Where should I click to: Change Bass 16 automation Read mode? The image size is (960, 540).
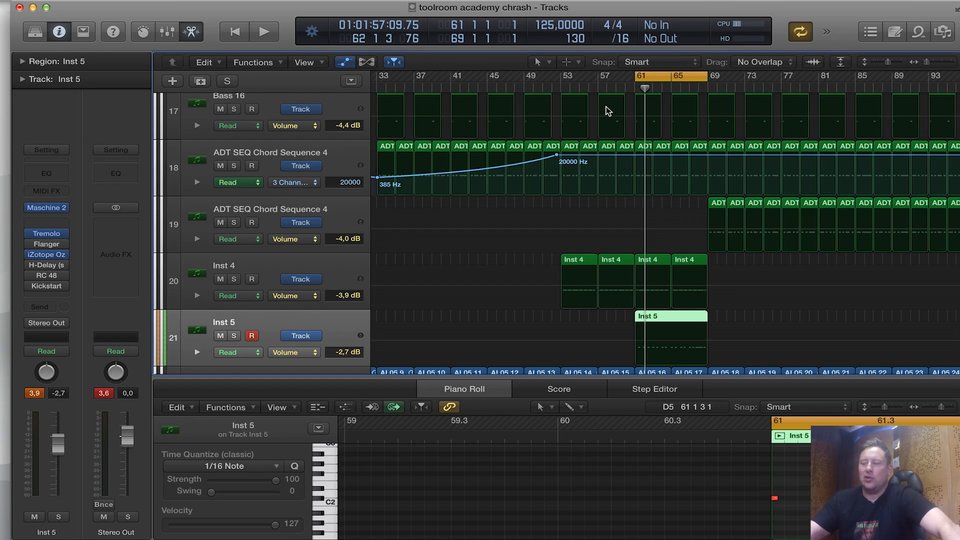pyautogui.click(x=238, y=126)
